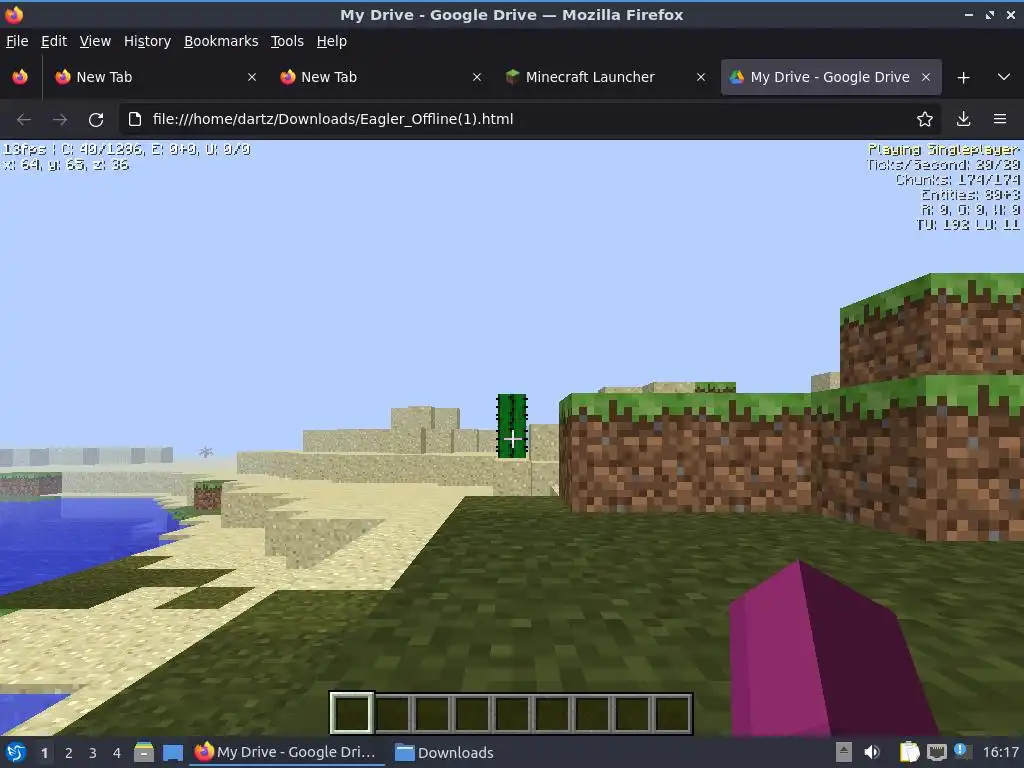Open the Help menu
1024x768 pixels.
coord(332,41)
